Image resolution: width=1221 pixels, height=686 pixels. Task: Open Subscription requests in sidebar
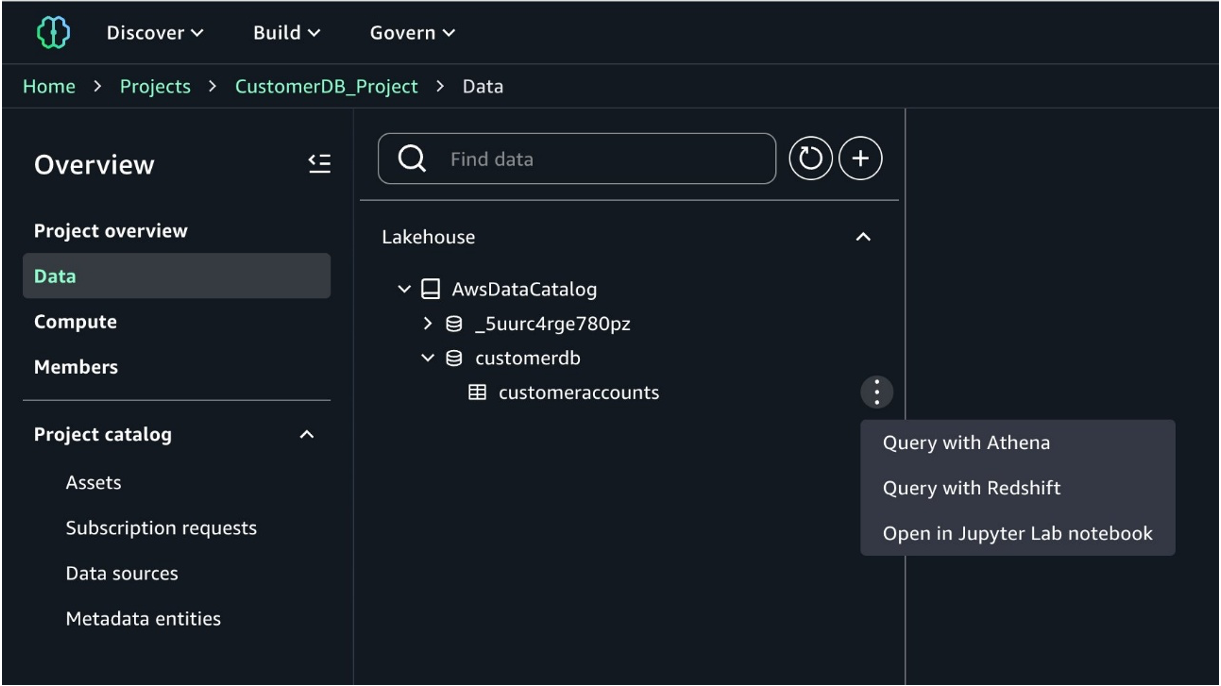161,528
